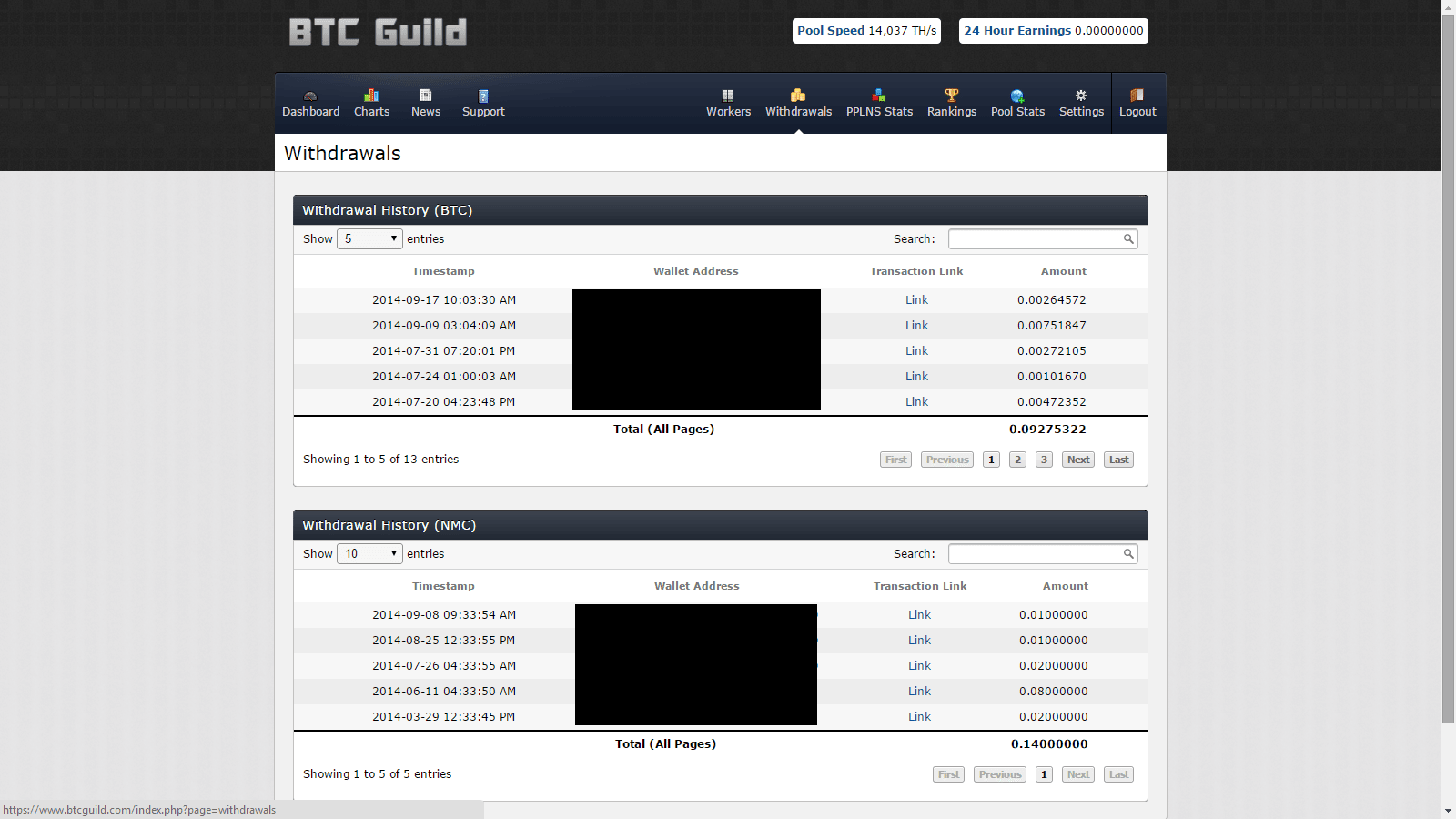Screen dimensions: 1456x819
Task: Click page 1 button in NMC history
Action: [x=1044, y=774]
